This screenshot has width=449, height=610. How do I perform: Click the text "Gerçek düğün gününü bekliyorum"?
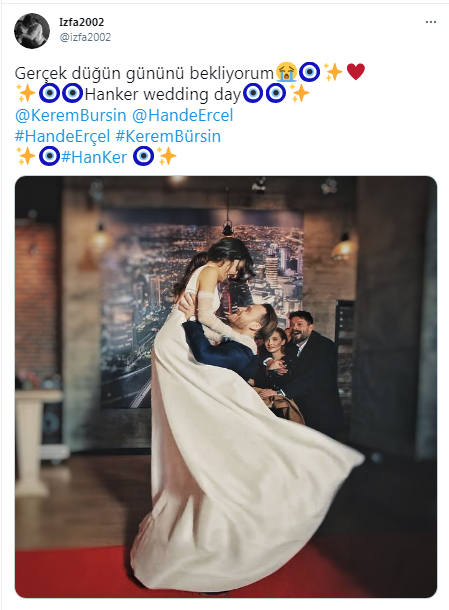144,73
